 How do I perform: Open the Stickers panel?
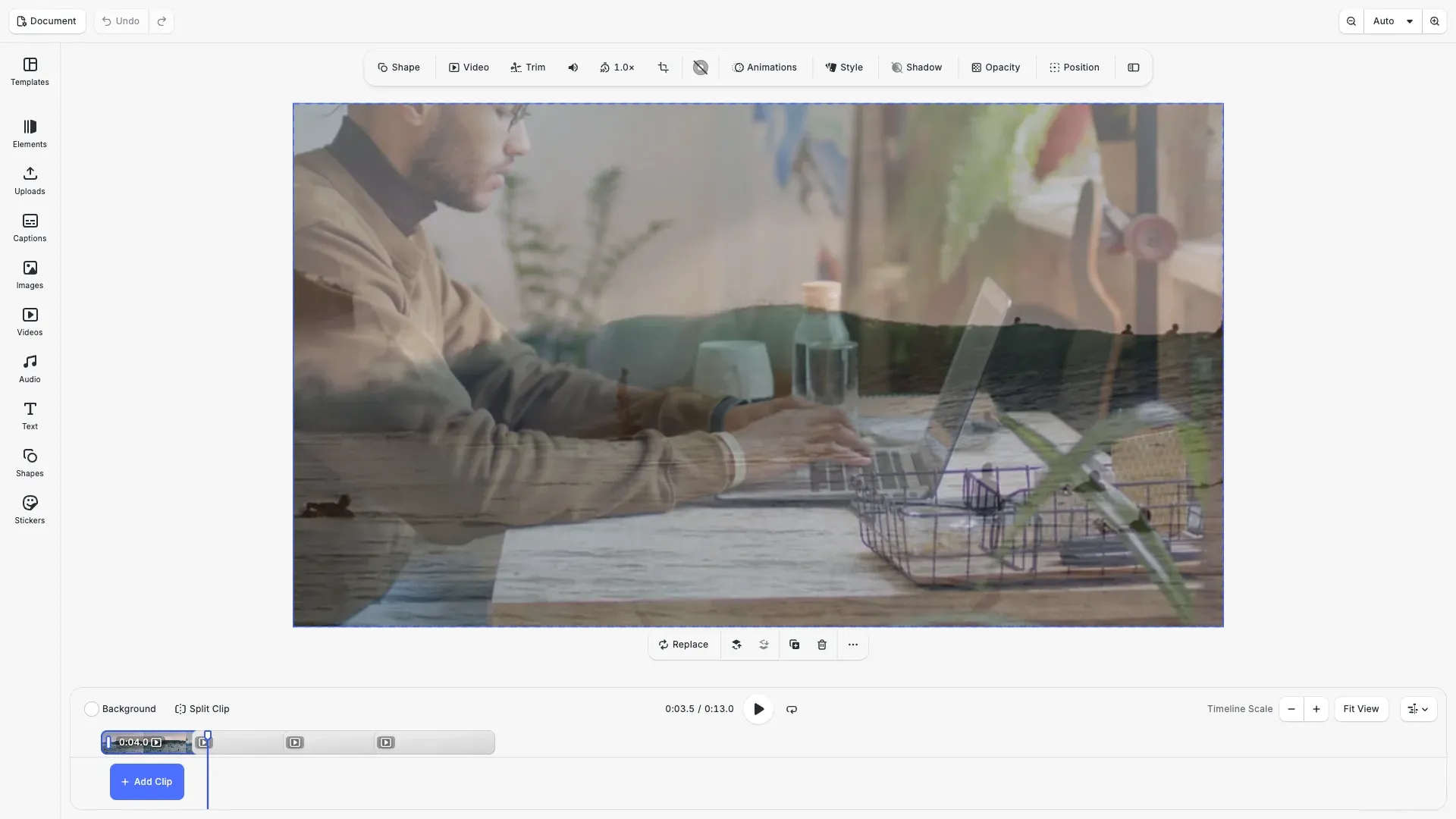30,510
